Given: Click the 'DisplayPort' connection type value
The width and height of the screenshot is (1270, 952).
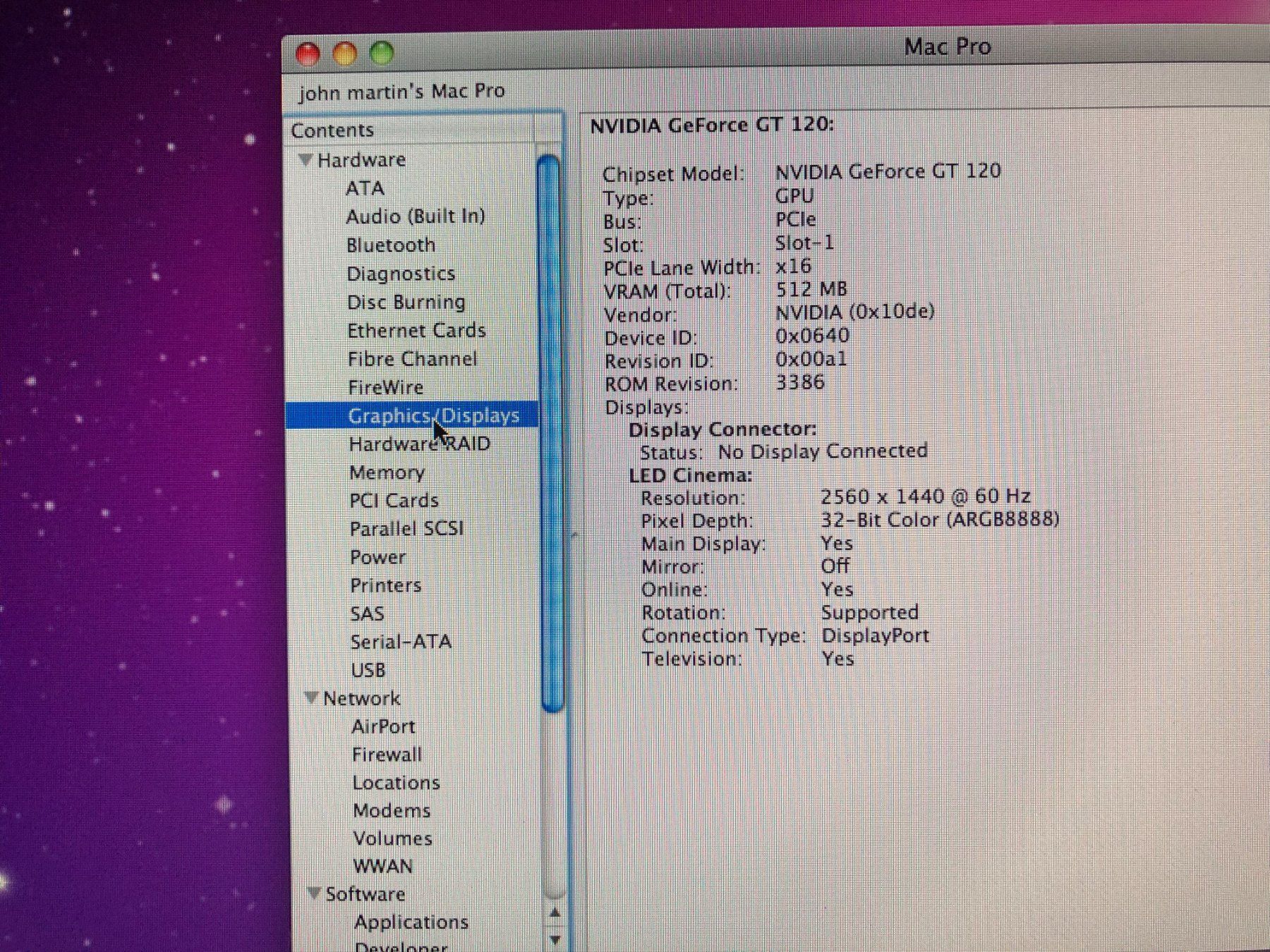Looking at the screenshot, I should pyautogui.click(x=875, y=635).
